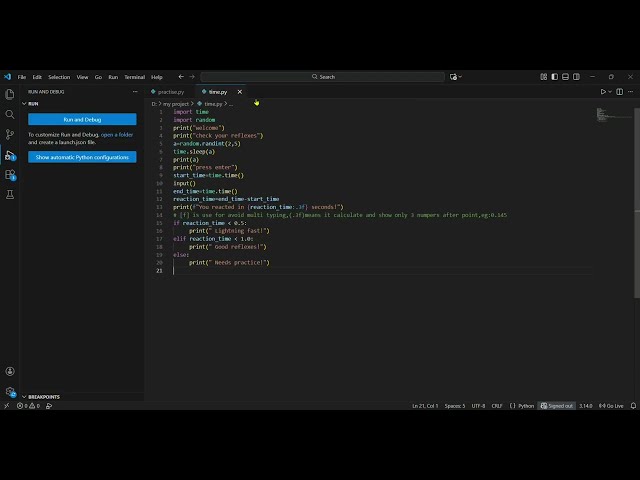Open the Accounts icon
The image size is (640, 480).
(x=10, y=371)
